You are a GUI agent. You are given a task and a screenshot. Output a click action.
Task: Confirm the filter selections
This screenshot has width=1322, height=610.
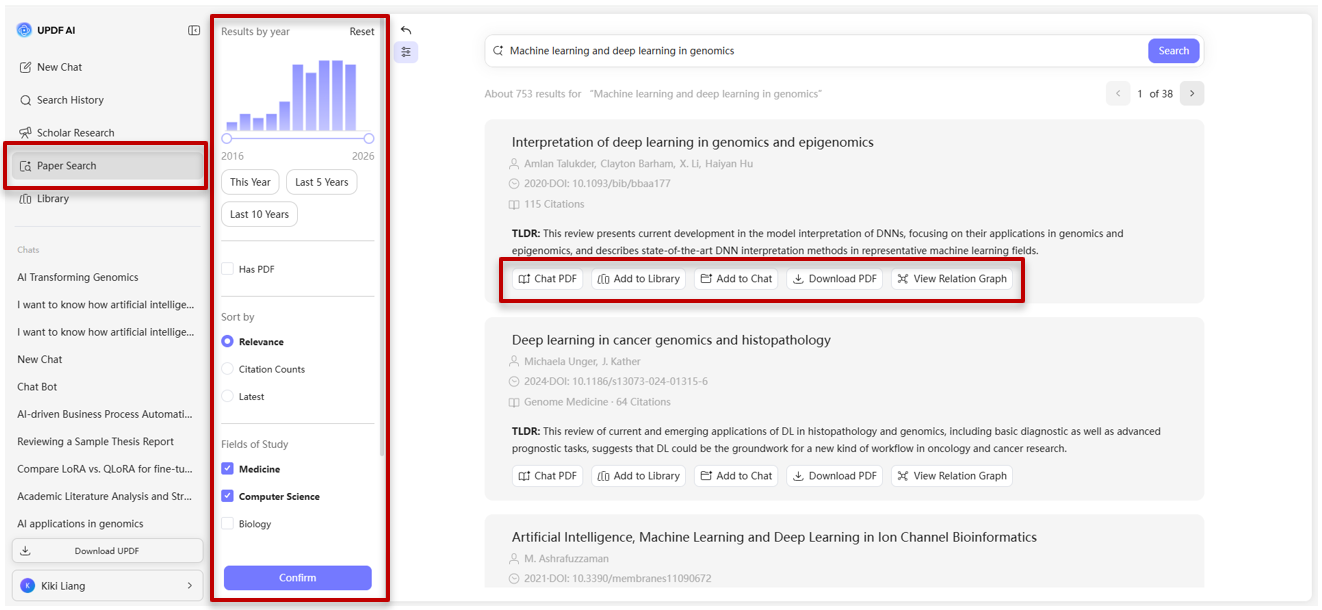[x=298, y=578]
